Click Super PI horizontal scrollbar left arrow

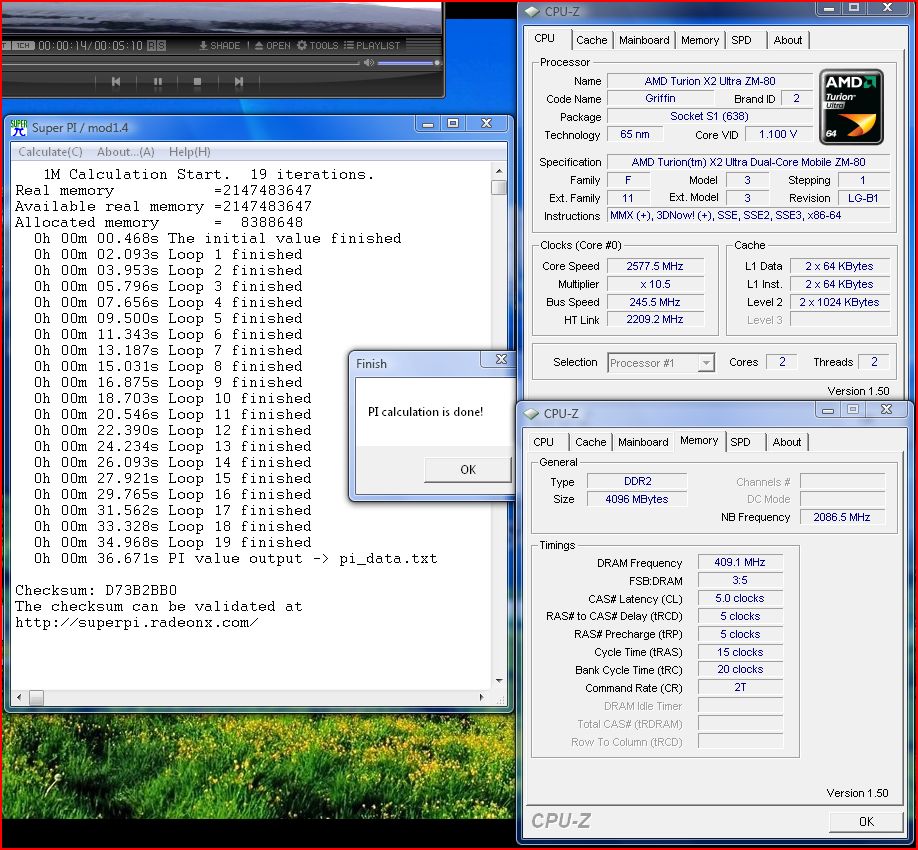click(x=19, y=697)
